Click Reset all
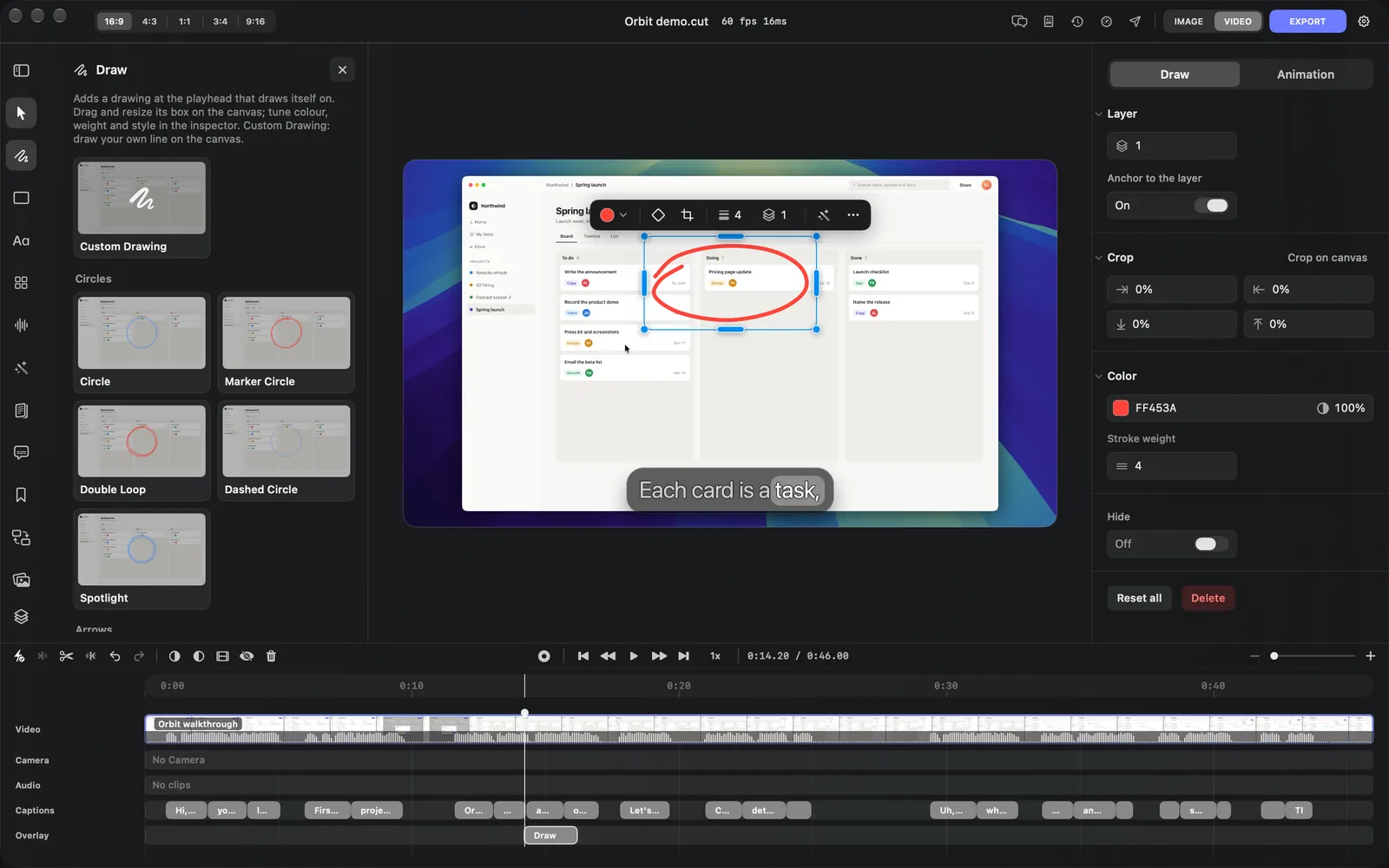1389x868 pixels. 1139,598
